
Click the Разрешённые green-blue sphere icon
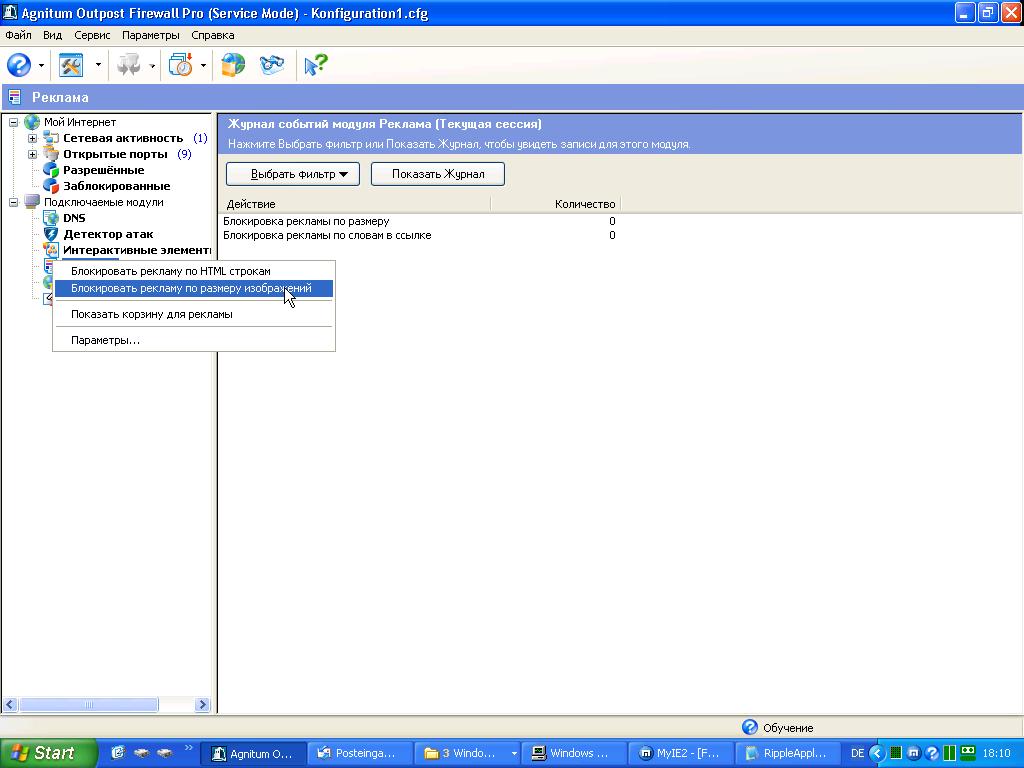click(50, 170)
